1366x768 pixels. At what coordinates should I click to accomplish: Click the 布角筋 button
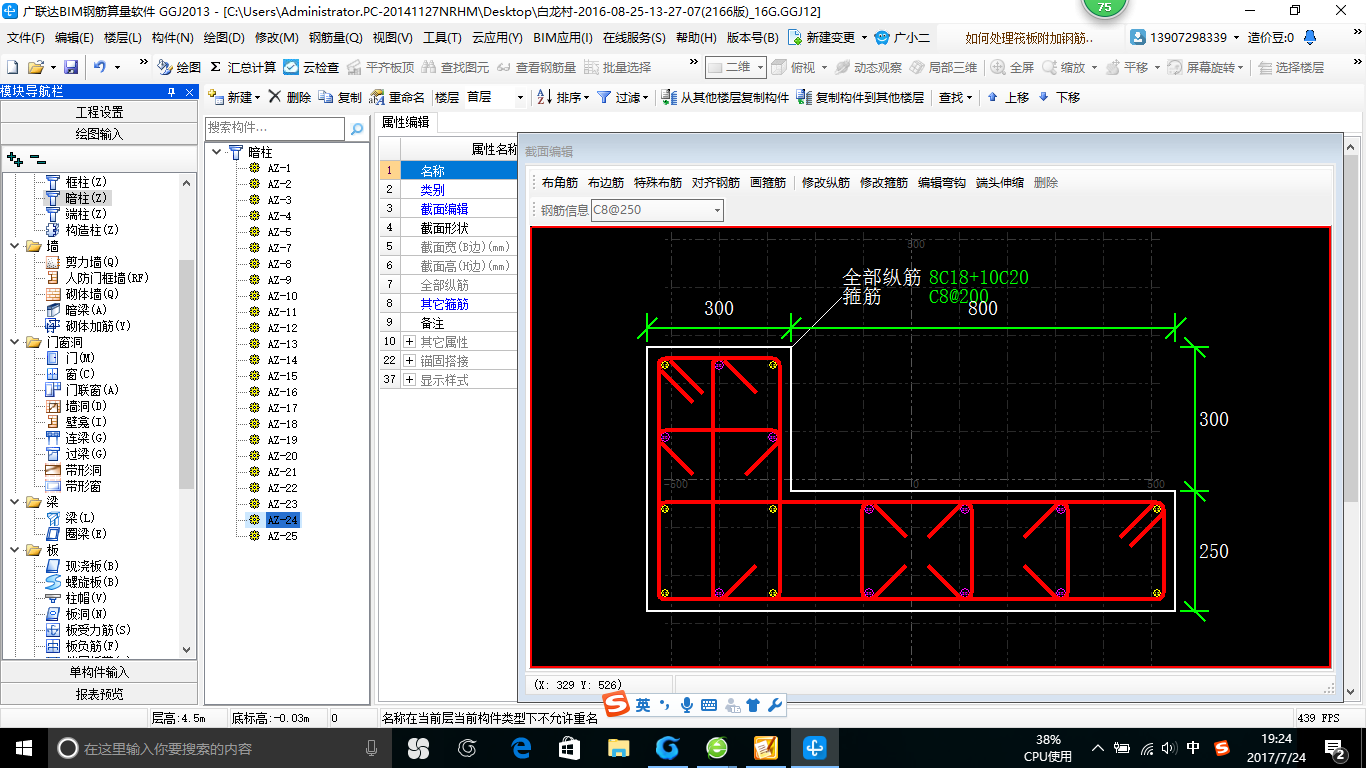[x=560, y=183]
